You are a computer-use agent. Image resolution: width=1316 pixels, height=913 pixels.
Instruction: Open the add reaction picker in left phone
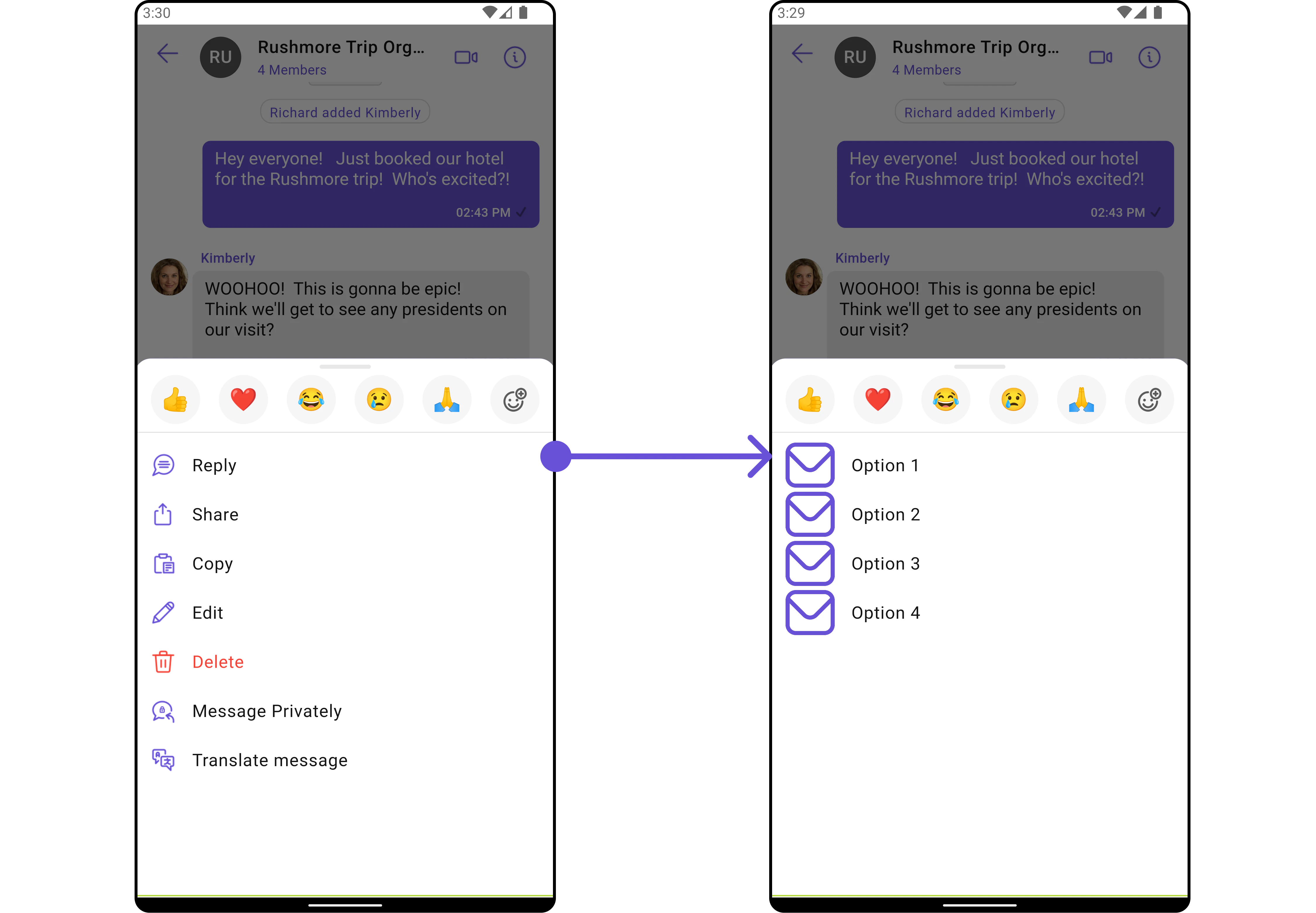pyautogui.click(x=515, y=399)
